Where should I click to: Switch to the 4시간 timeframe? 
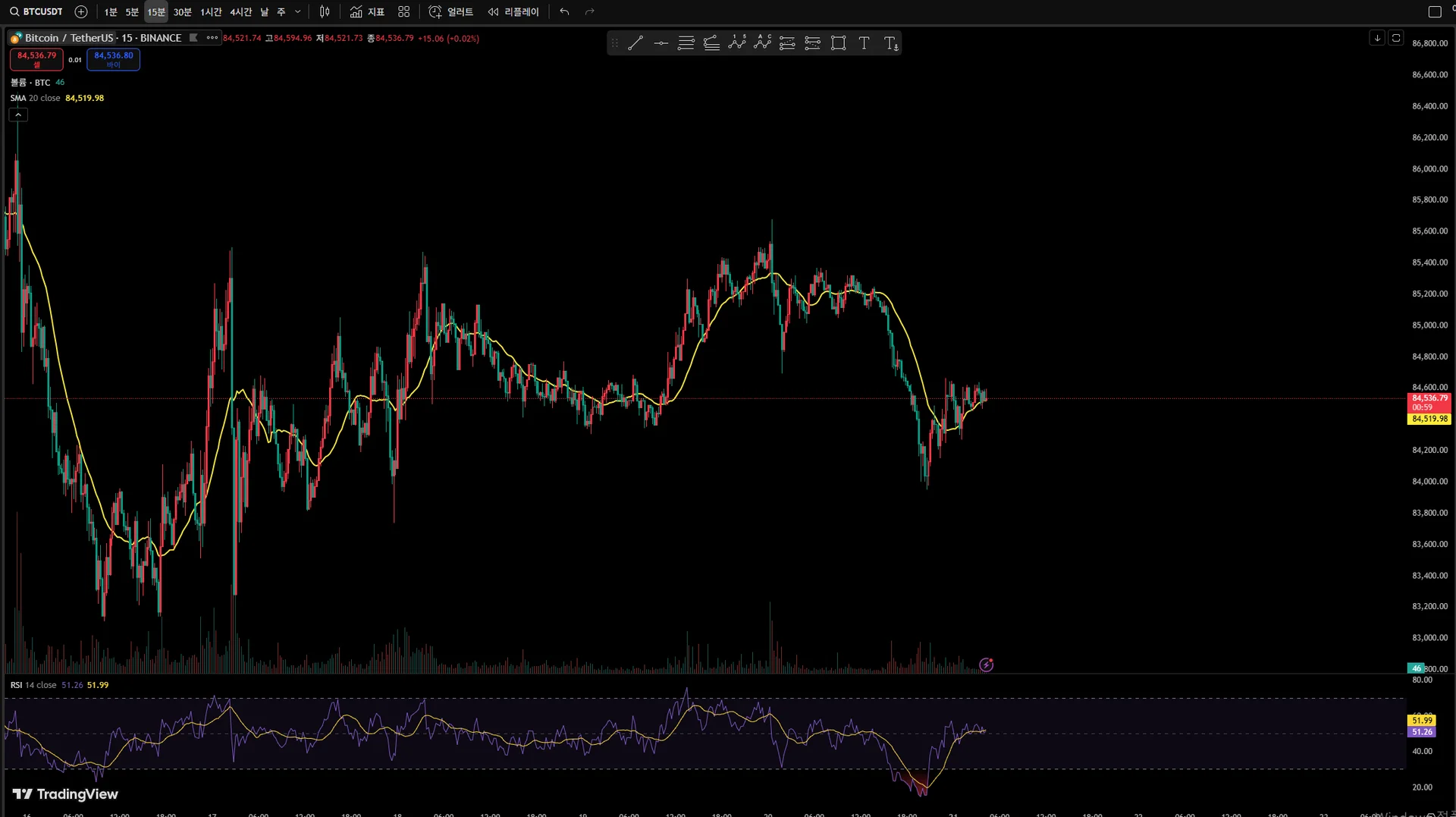(240, 12)
